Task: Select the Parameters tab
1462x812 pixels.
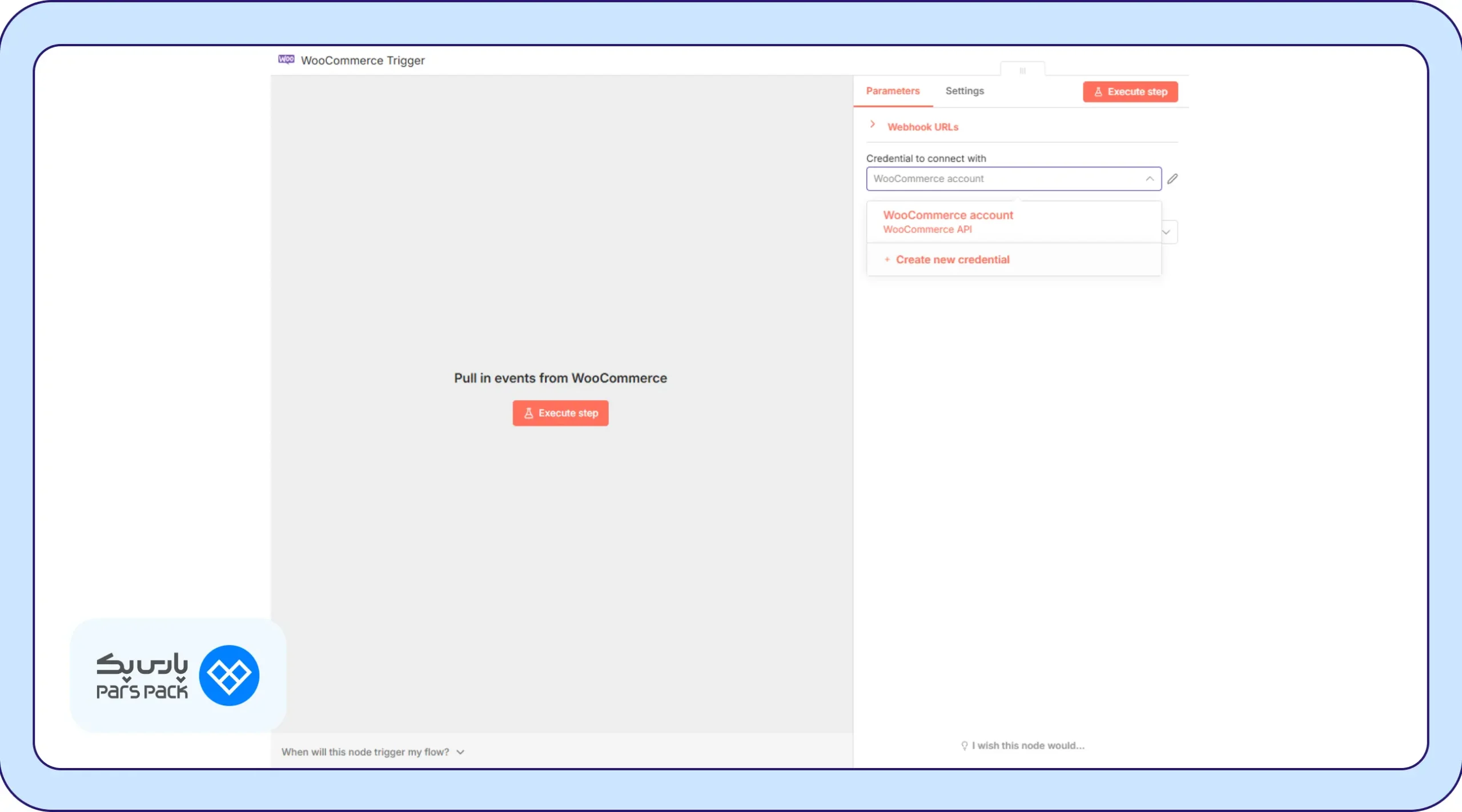Action: 893,91
